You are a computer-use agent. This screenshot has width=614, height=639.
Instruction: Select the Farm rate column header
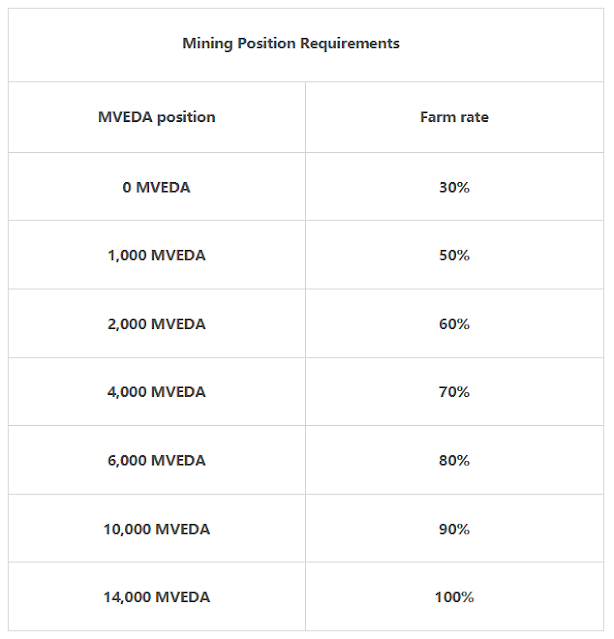tap(454, 117)
